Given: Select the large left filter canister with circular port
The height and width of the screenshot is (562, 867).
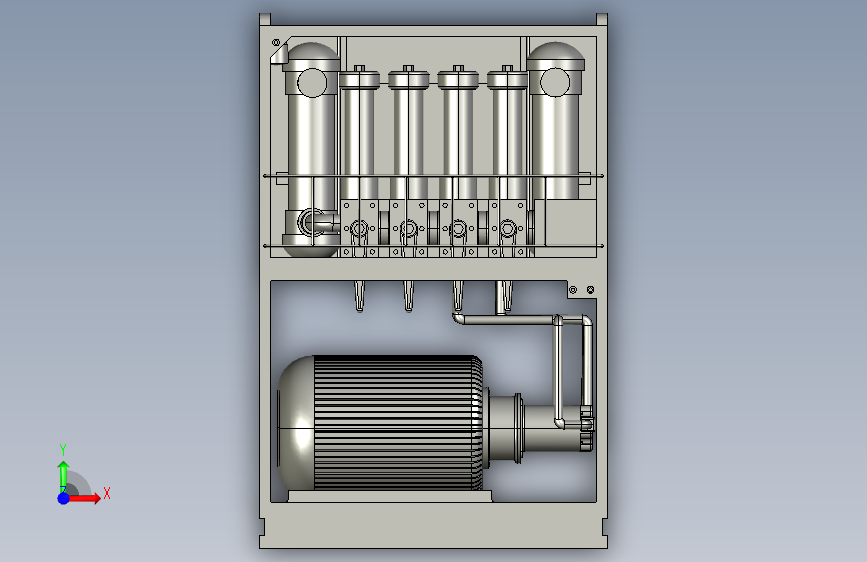Looking at the screenshot, I should pyautogui.click(x=312, y=149).
